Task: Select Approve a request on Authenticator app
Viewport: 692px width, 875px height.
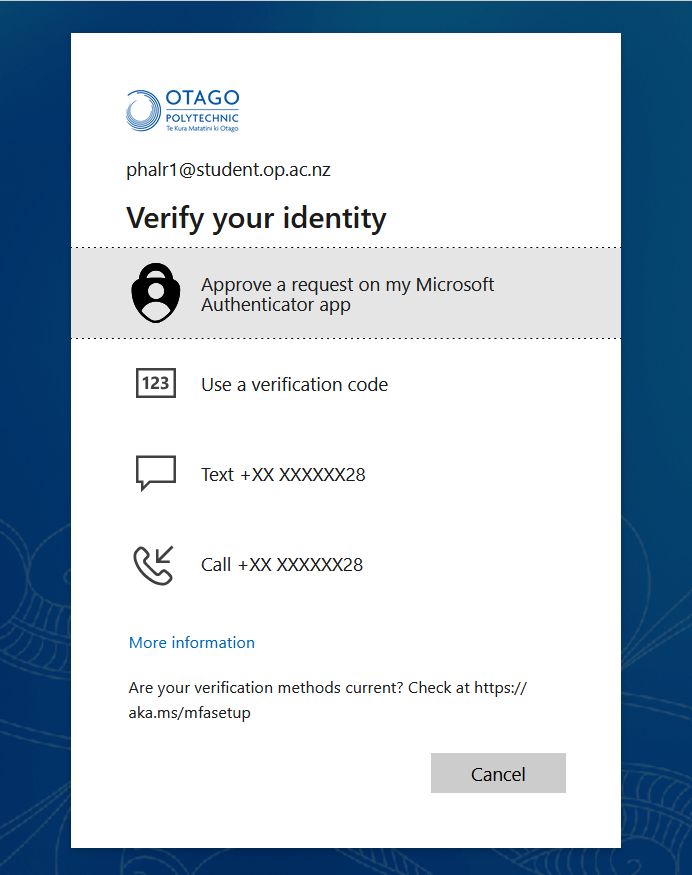Action: coord(347,294)
